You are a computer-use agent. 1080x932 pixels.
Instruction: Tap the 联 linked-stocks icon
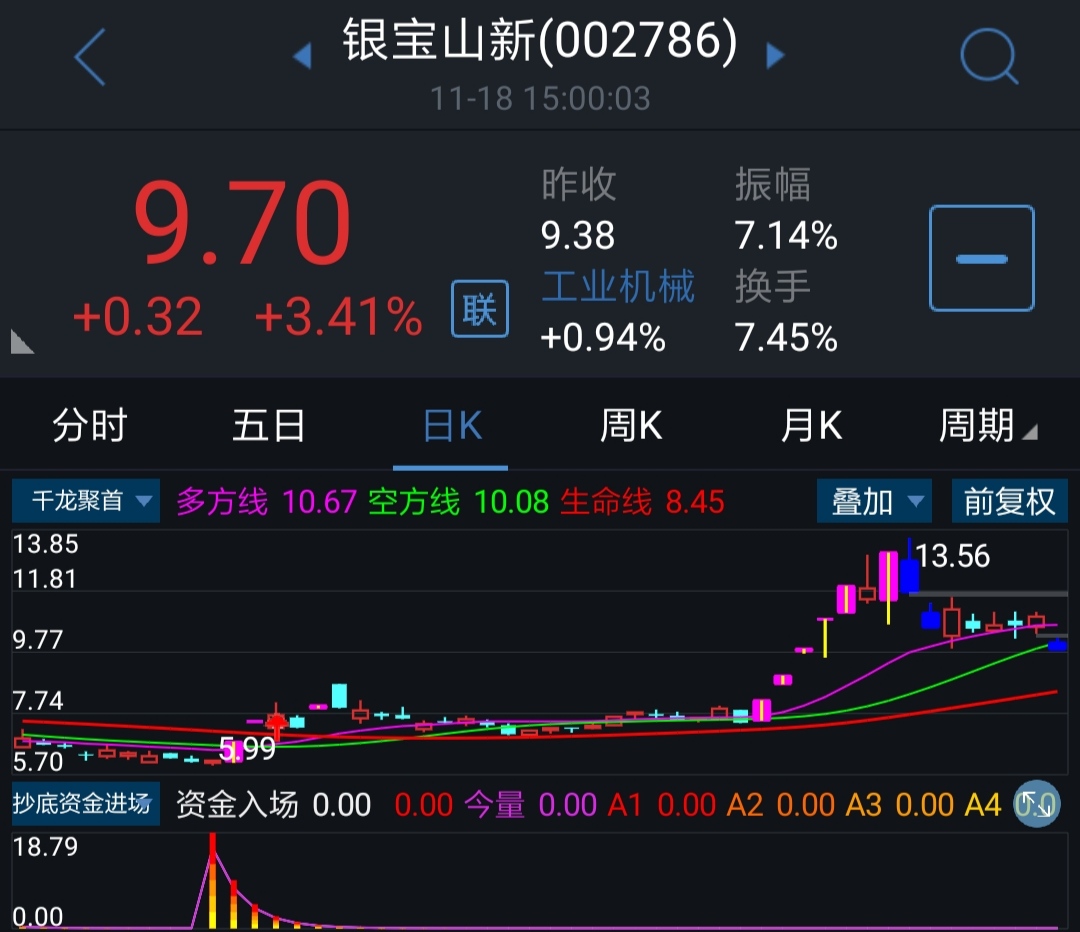coord(480,309)
